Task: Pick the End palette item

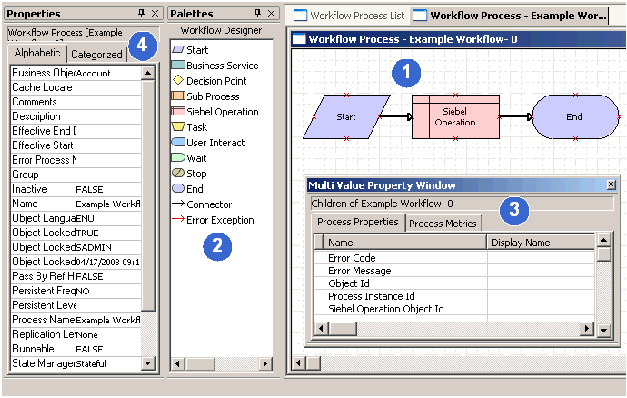Action: tap(188, 189)
